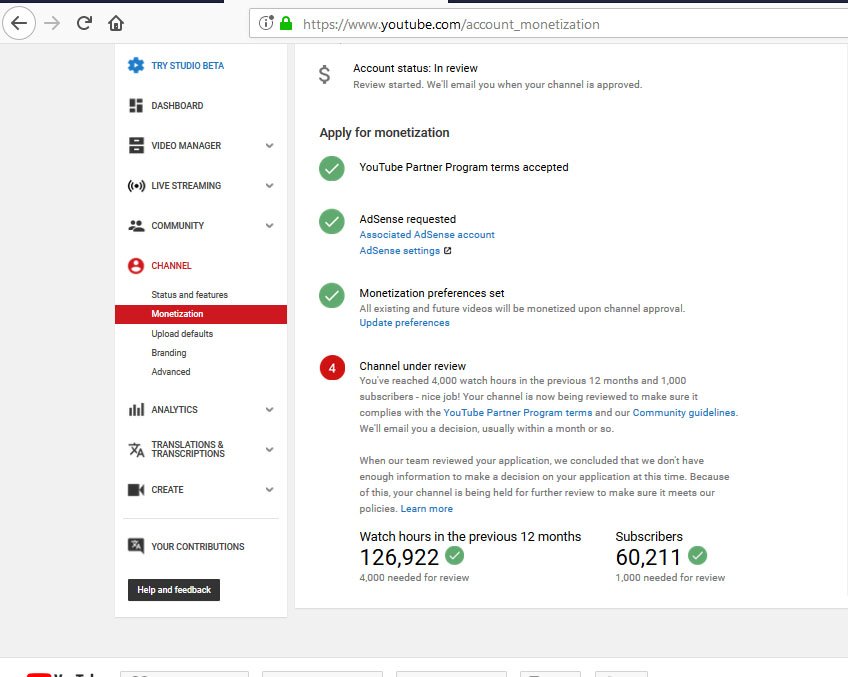Open the Community section
Image resolution: width=848 pixels, height=677 pixels.
[x=177, y=225]
